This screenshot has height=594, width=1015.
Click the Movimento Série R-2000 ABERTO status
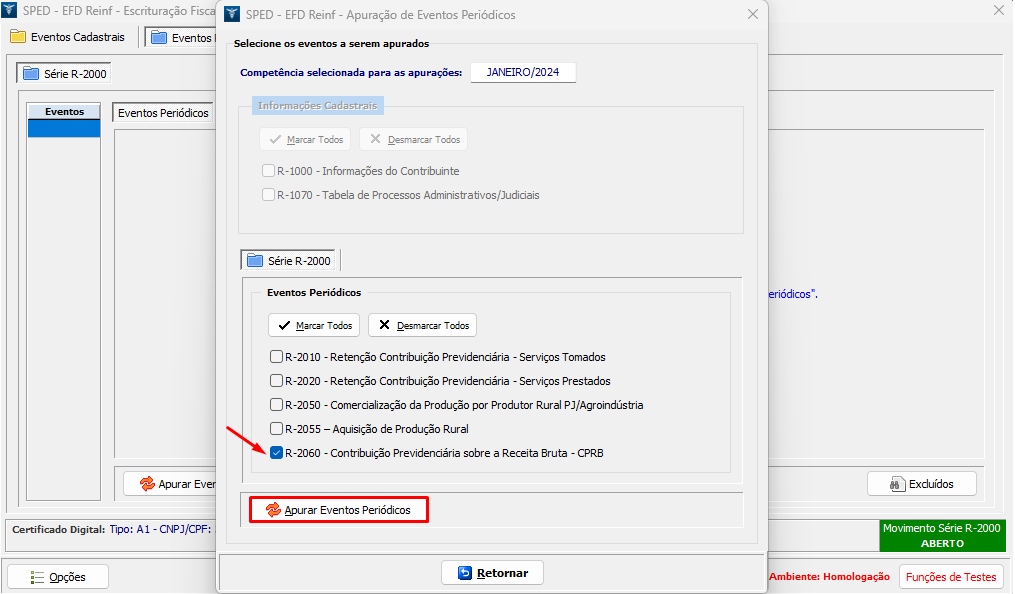[x=942, y=536]
